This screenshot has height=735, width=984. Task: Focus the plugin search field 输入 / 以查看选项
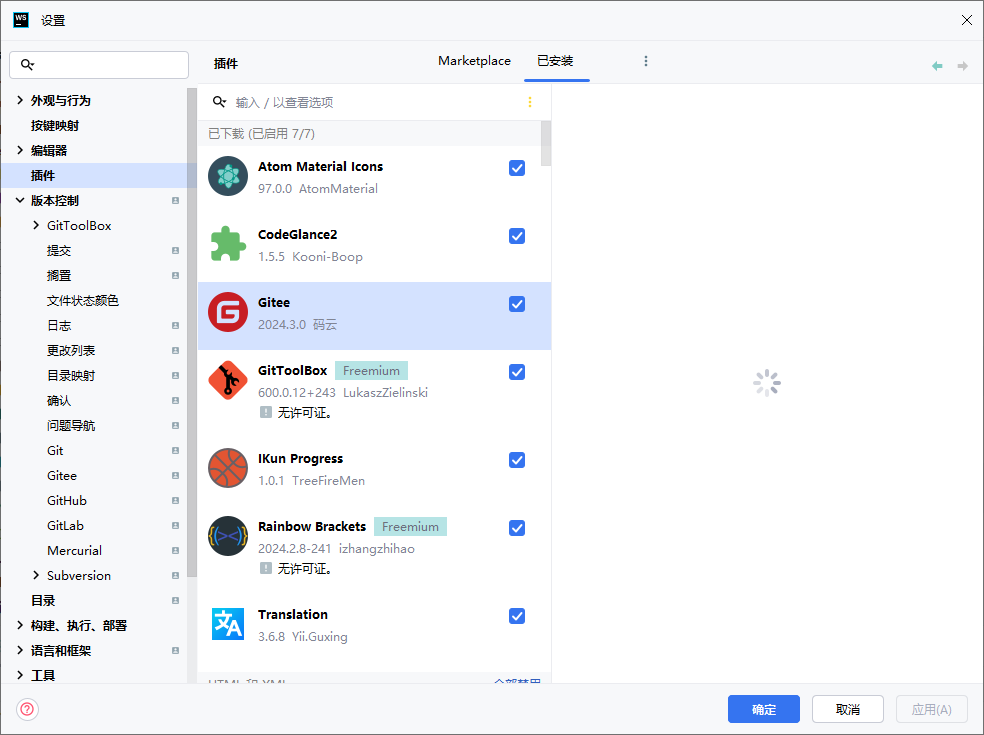point(374,102)
